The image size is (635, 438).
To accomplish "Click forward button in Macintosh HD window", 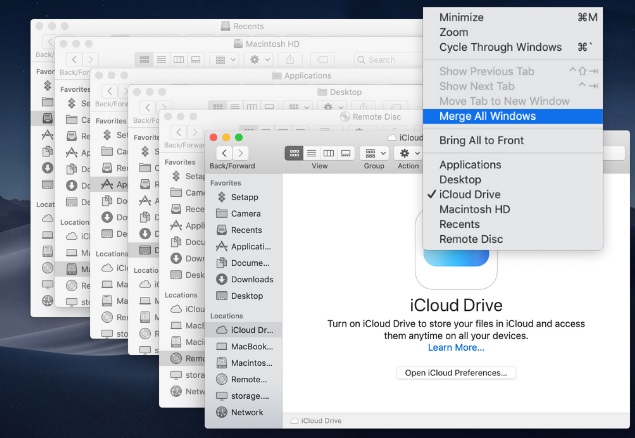I will 90,60.
